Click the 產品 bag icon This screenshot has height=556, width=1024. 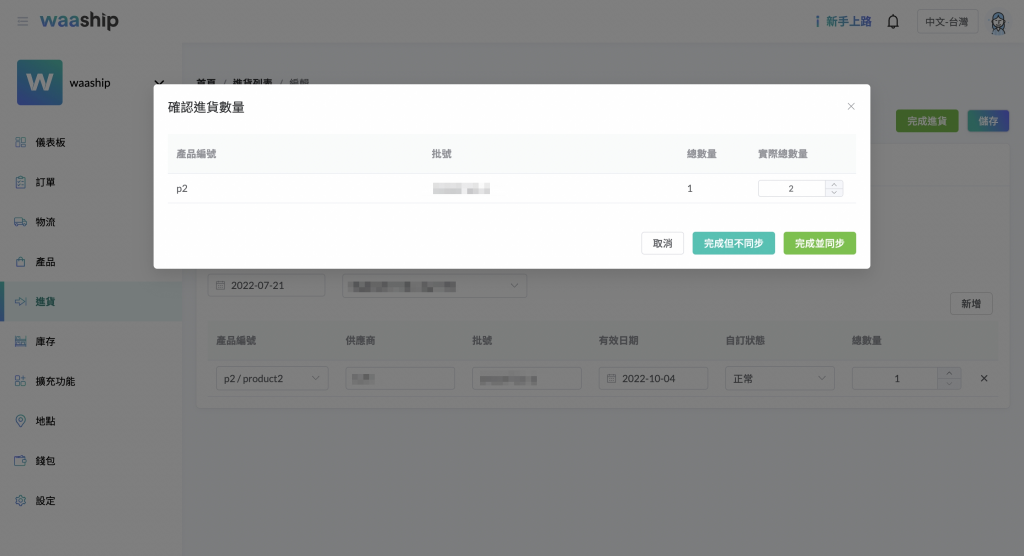21,262
